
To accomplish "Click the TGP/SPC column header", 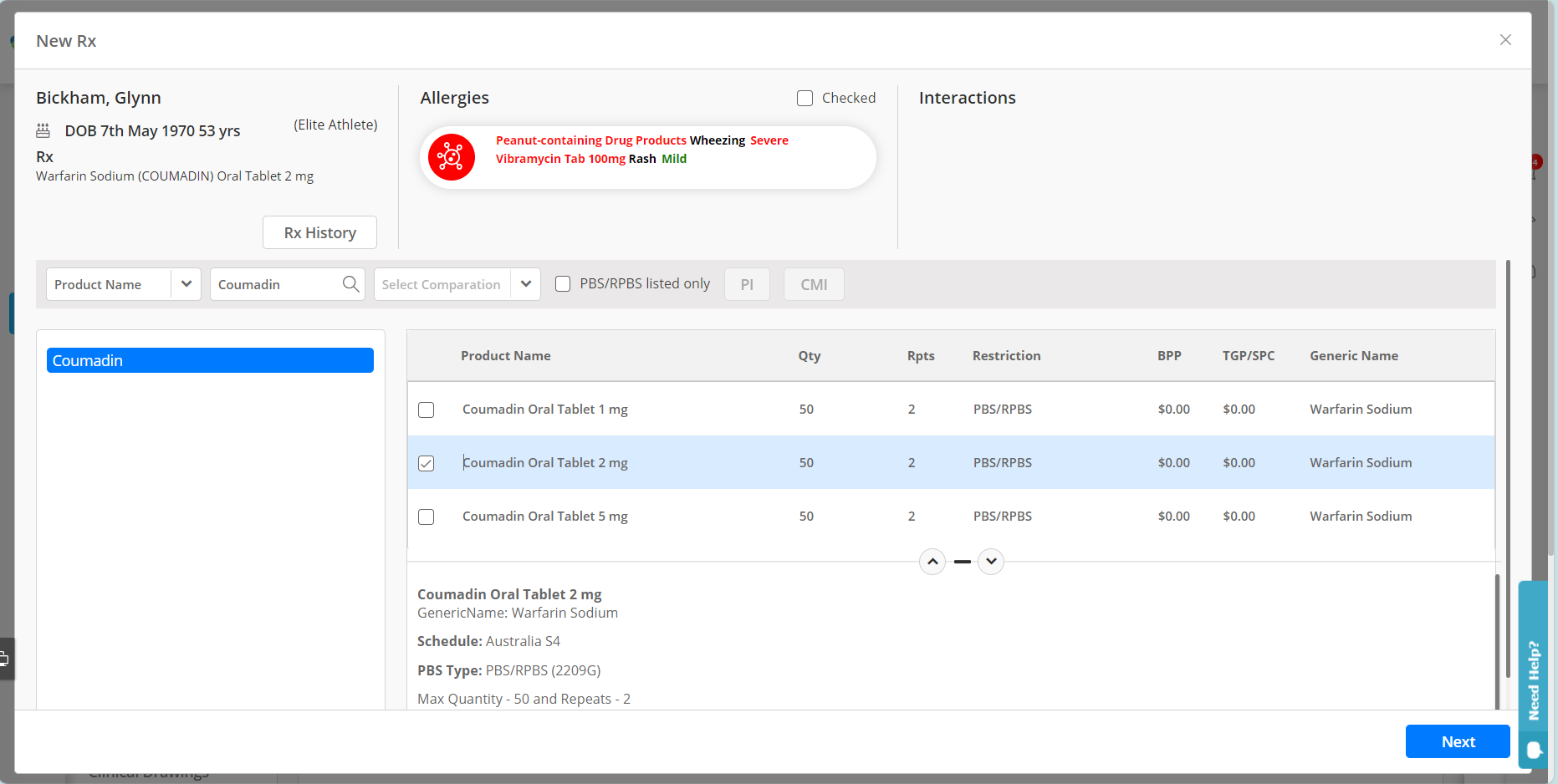I will pyautogui.click(x=1249, y=356).
